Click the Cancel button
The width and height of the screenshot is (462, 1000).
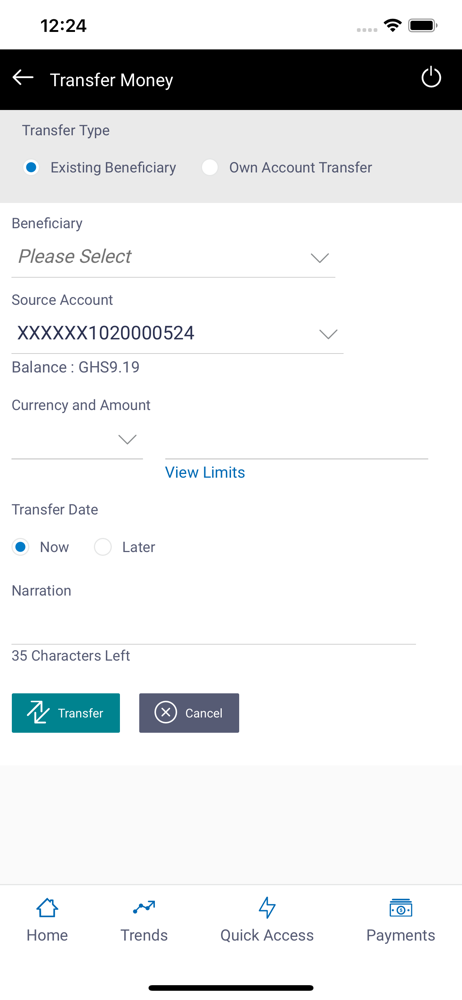pyautogui.click(x=189, y=713)
